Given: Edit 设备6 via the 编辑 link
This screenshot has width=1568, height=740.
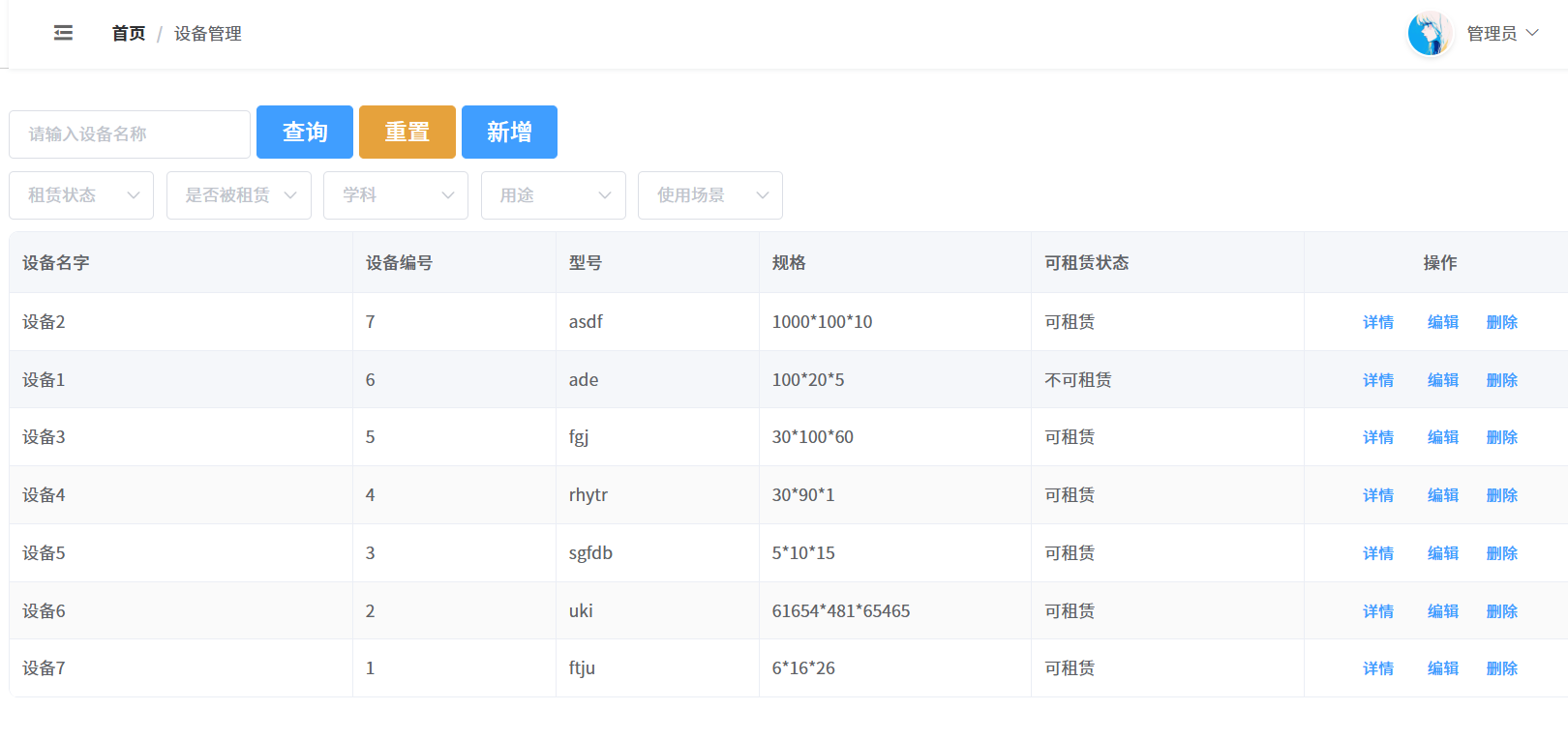Looking at the screenshot, I should pos(1442,611).
